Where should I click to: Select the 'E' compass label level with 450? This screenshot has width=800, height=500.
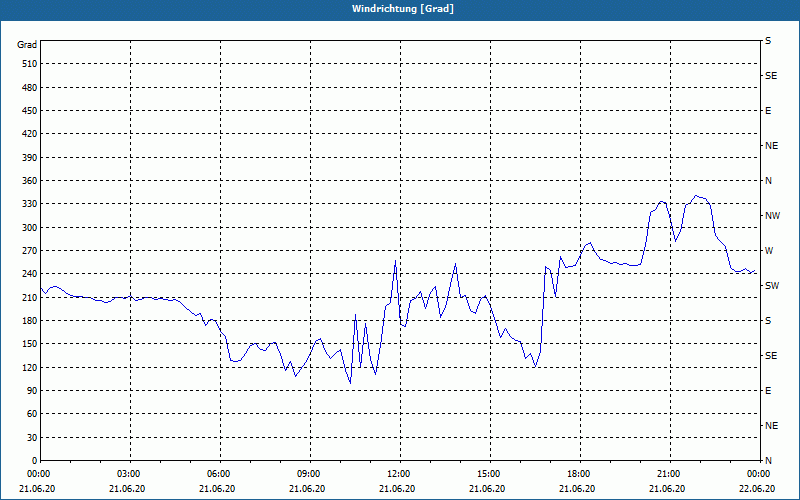[x=768, y=111]
